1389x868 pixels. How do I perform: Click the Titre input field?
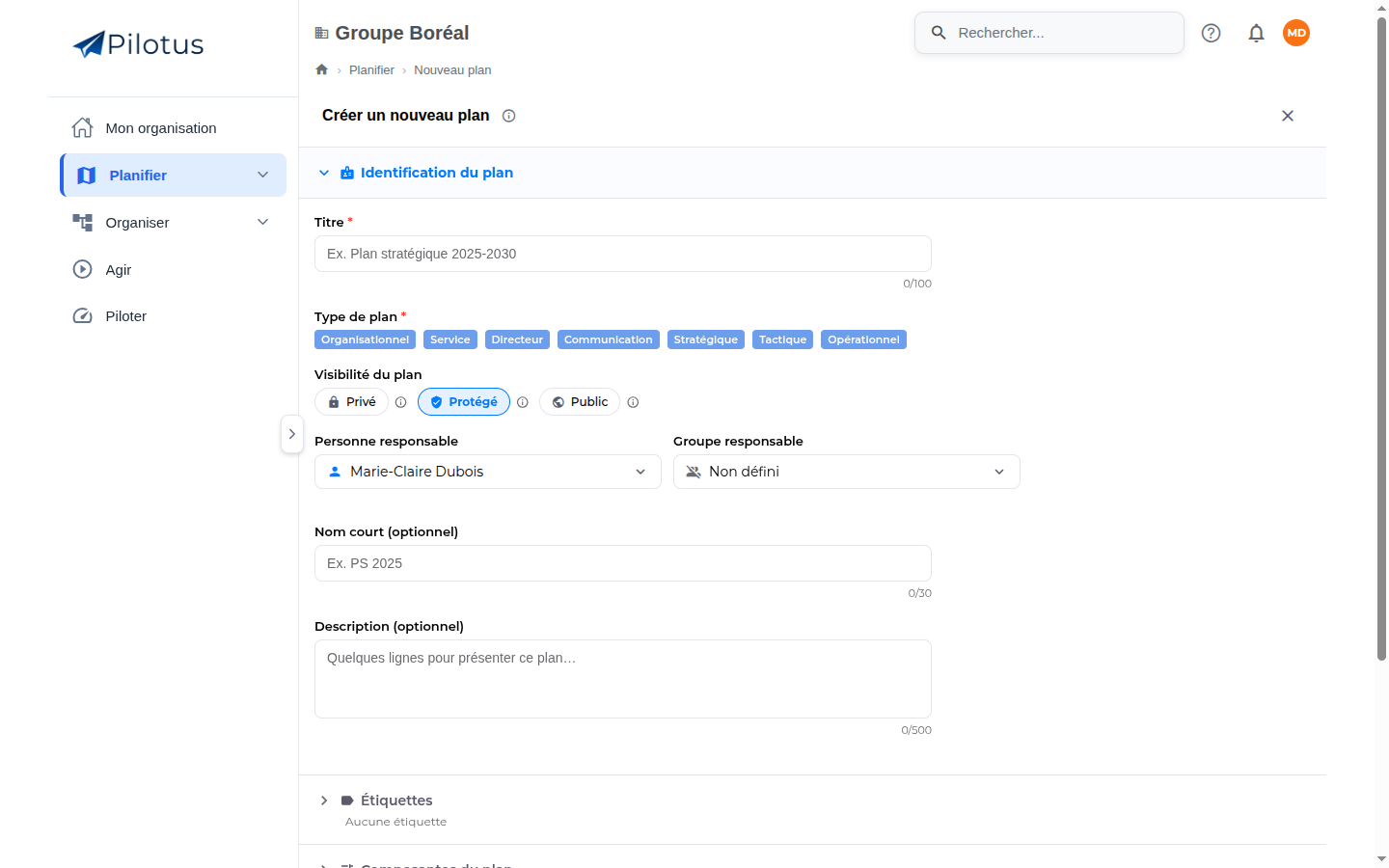coord(623,254)
